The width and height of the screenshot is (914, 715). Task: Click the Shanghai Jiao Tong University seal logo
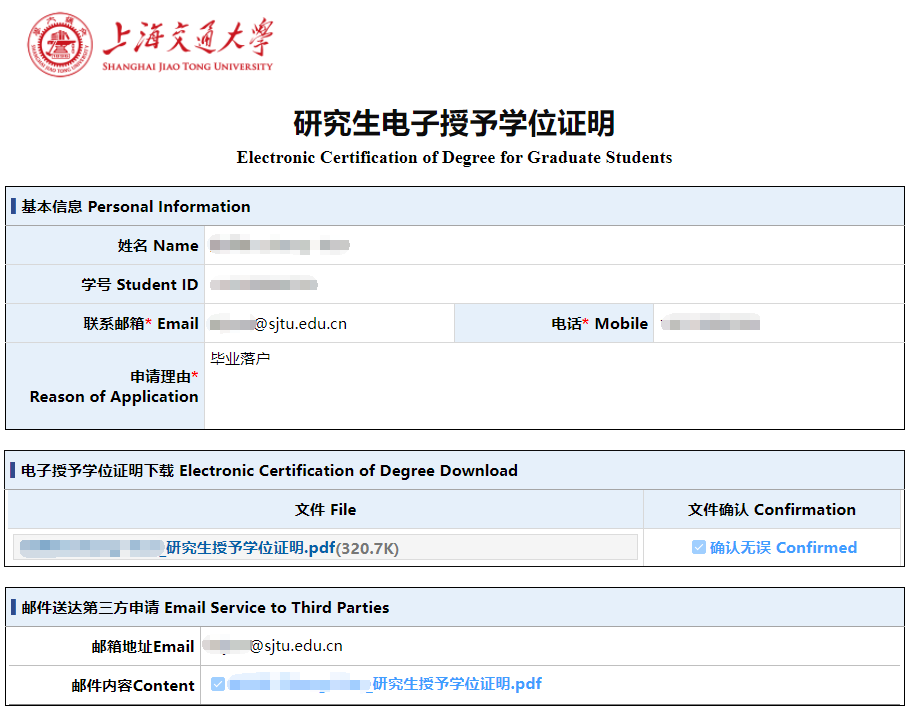(60, 45)
